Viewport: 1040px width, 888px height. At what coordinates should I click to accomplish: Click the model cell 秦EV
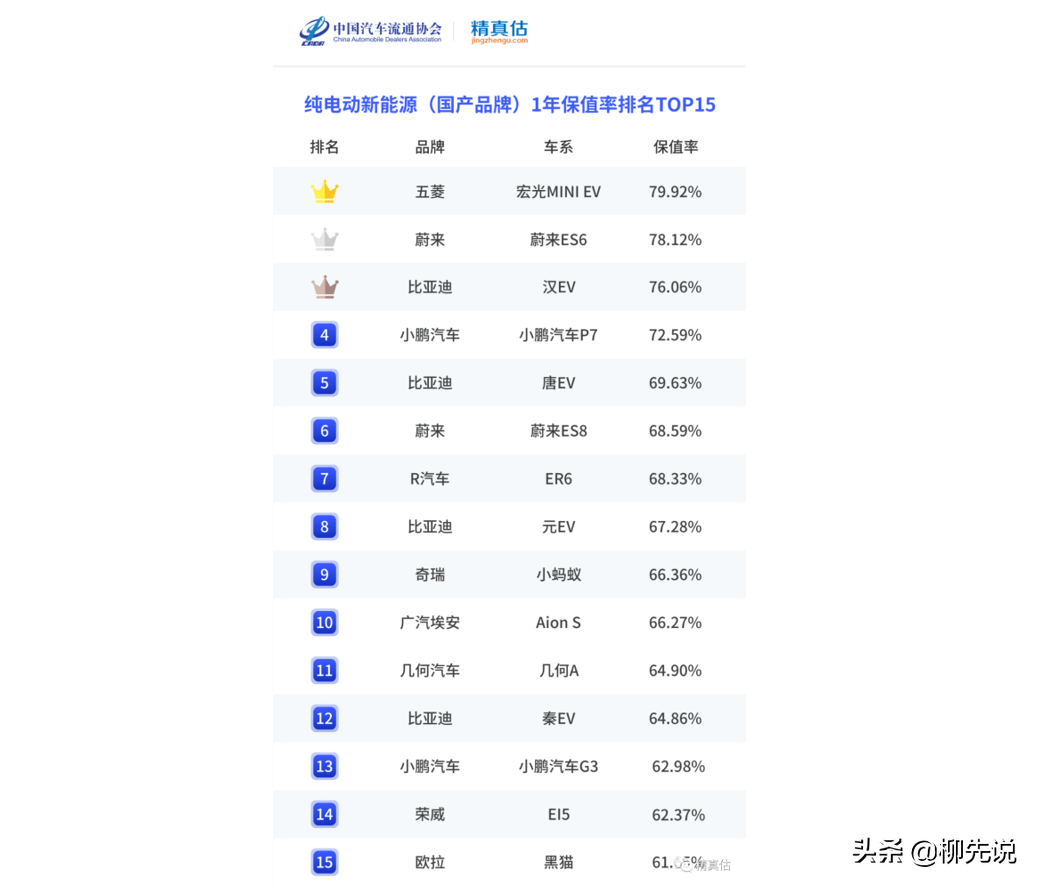pyautogui.click(x=558, y=718)
